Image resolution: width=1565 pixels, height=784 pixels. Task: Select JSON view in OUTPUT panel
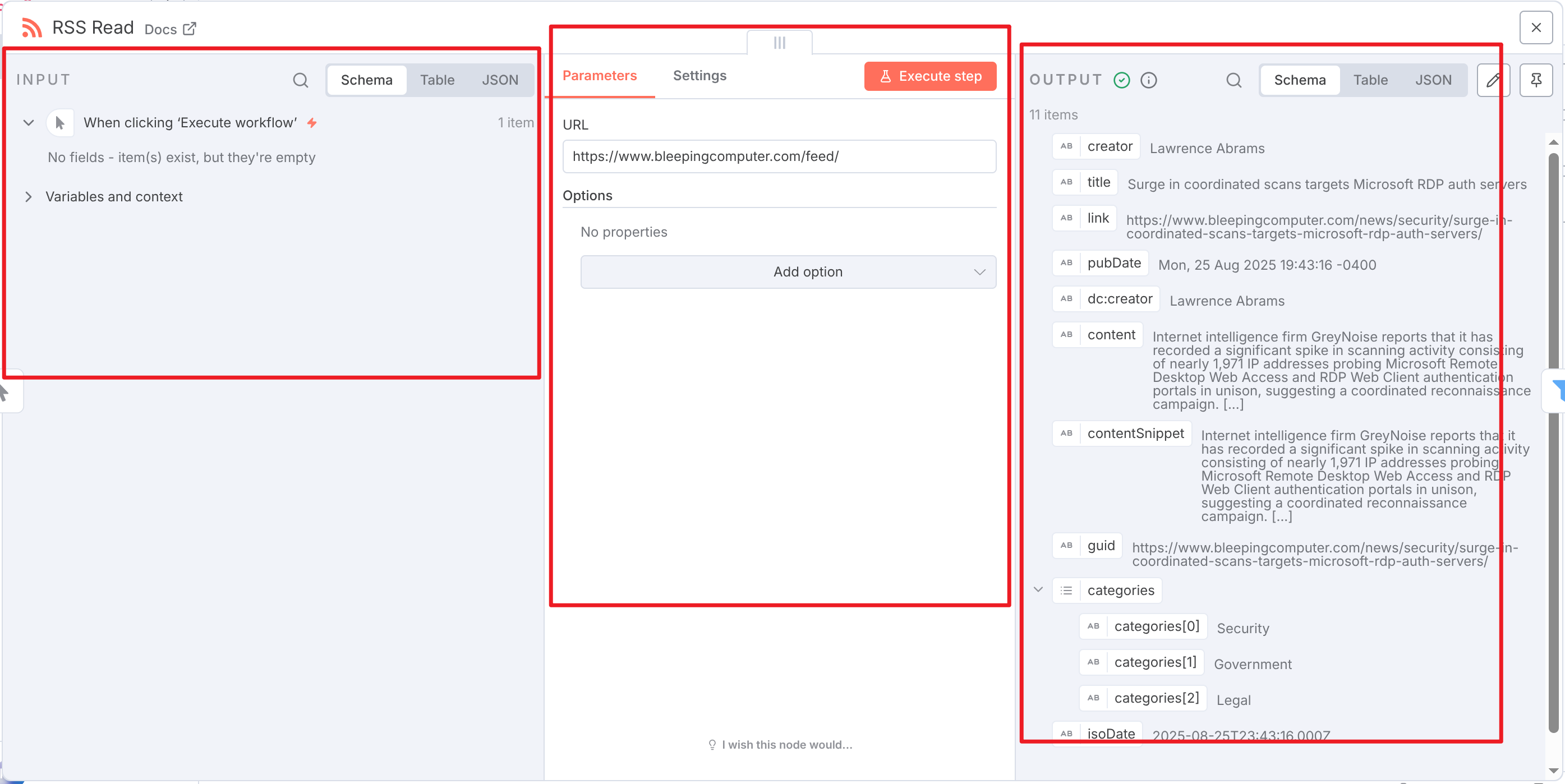click(1433, 80)
